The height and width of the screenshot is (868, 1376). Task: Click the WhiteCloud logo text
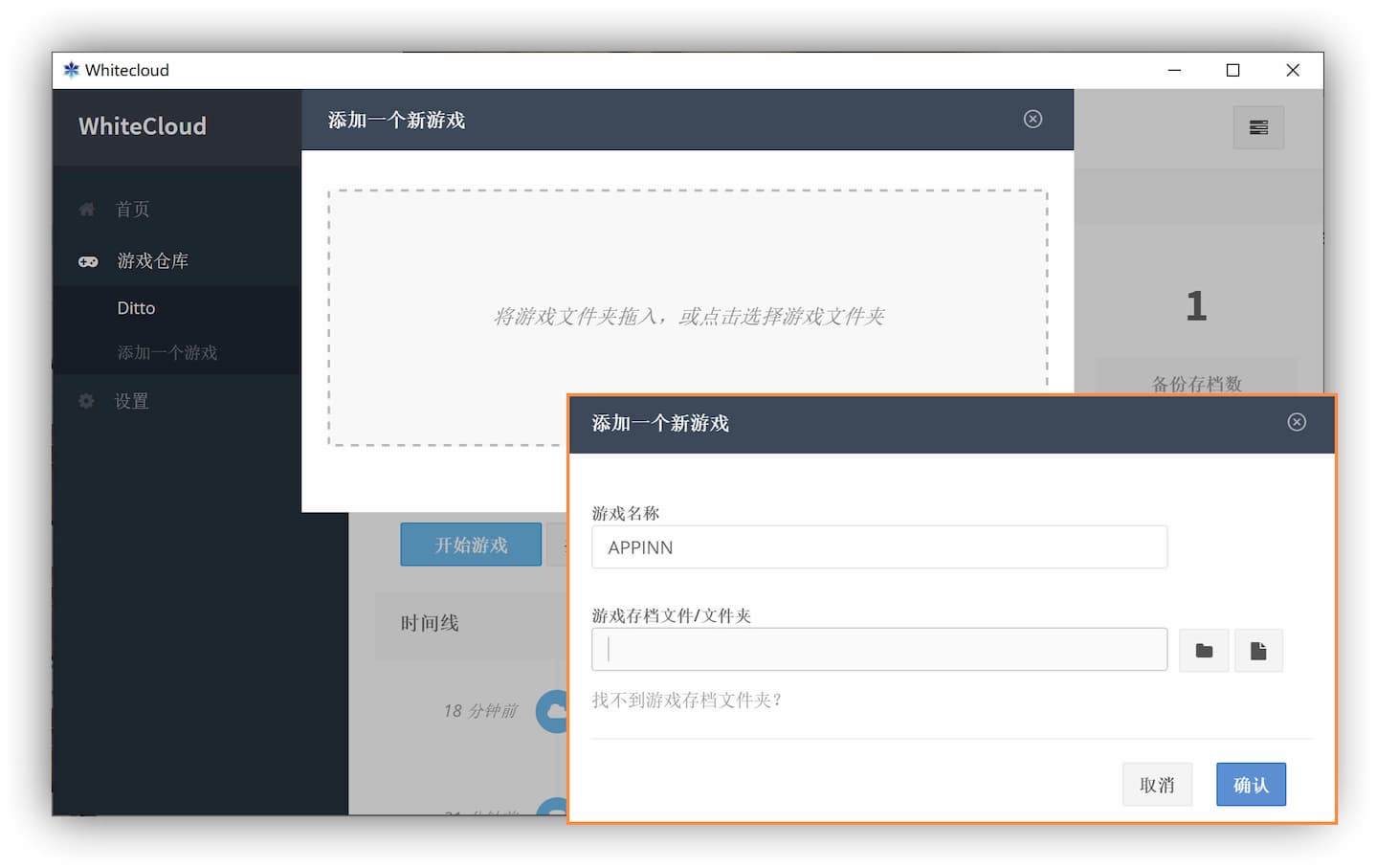point(143,126)
